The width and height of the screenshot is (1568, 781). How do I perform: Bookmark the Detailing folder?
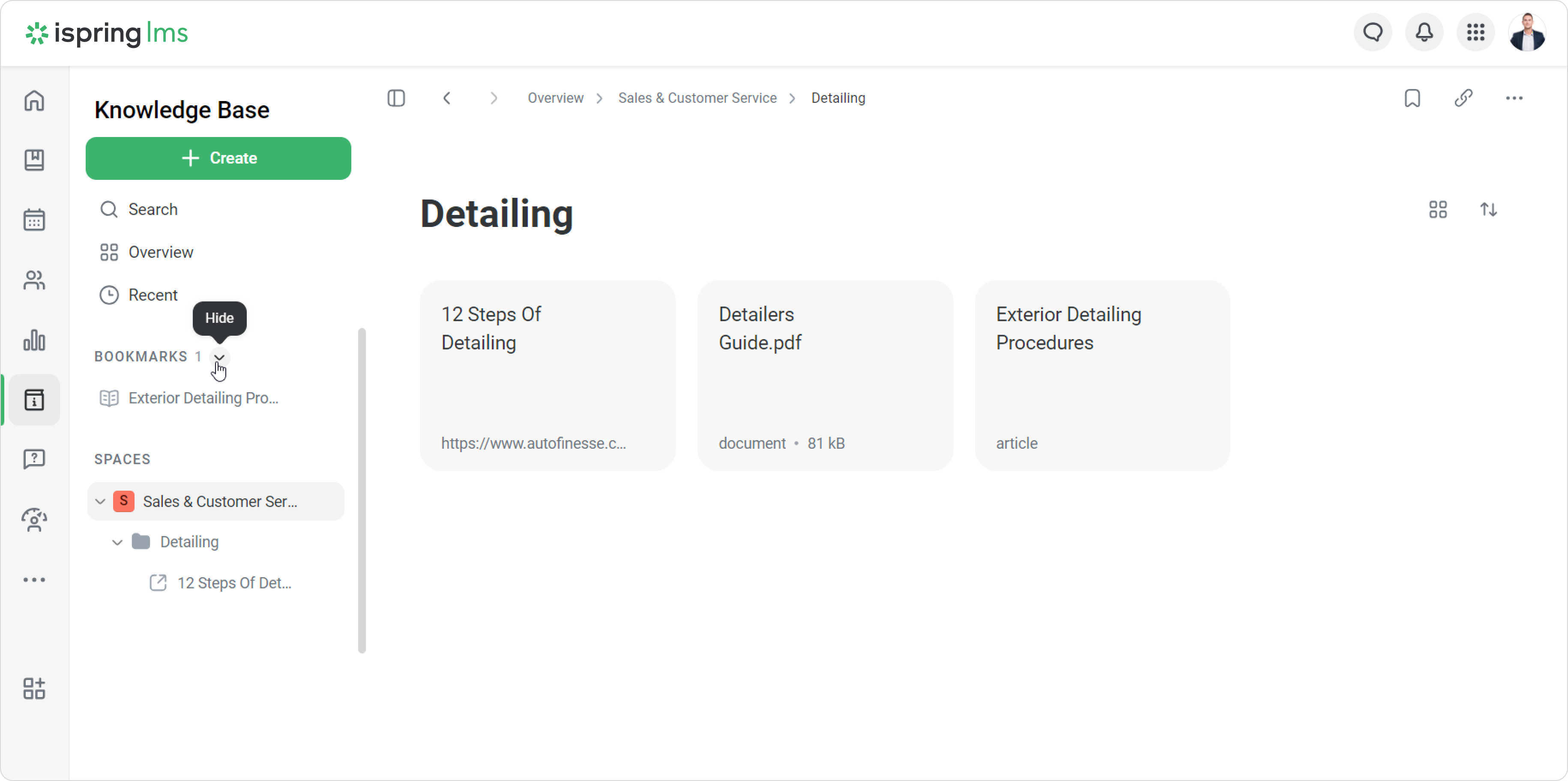(1412, 98)
